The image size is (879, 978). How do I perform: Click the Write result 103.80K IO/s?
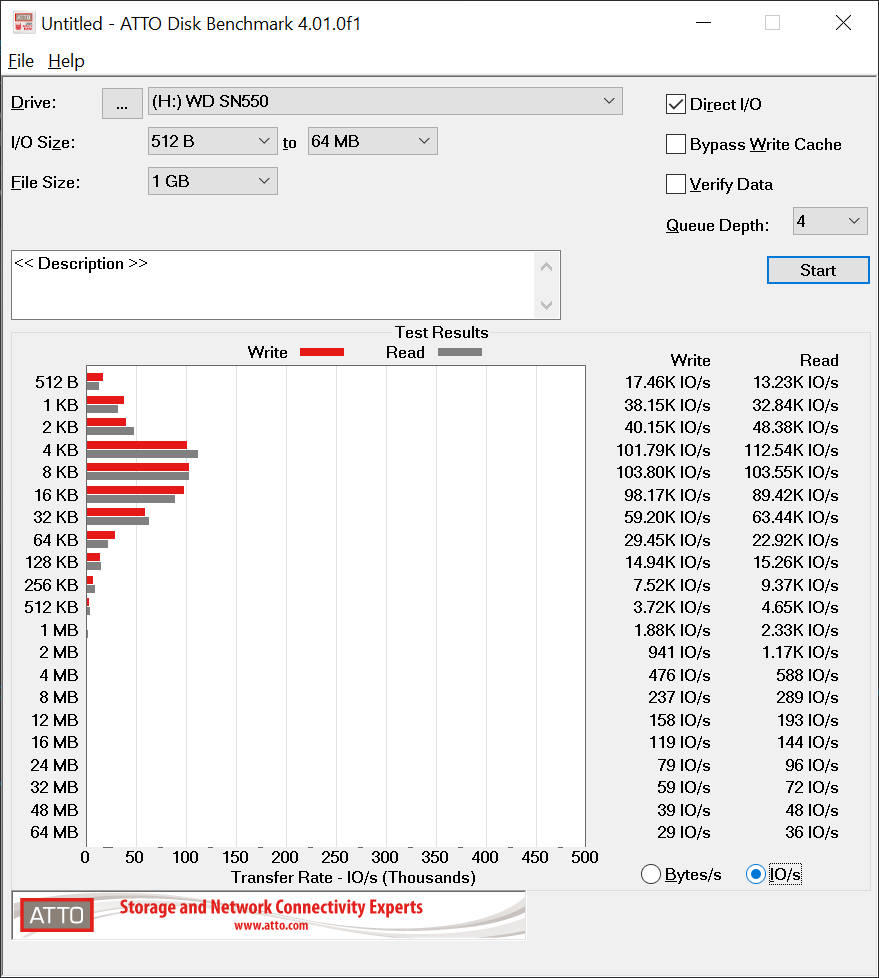663,472
